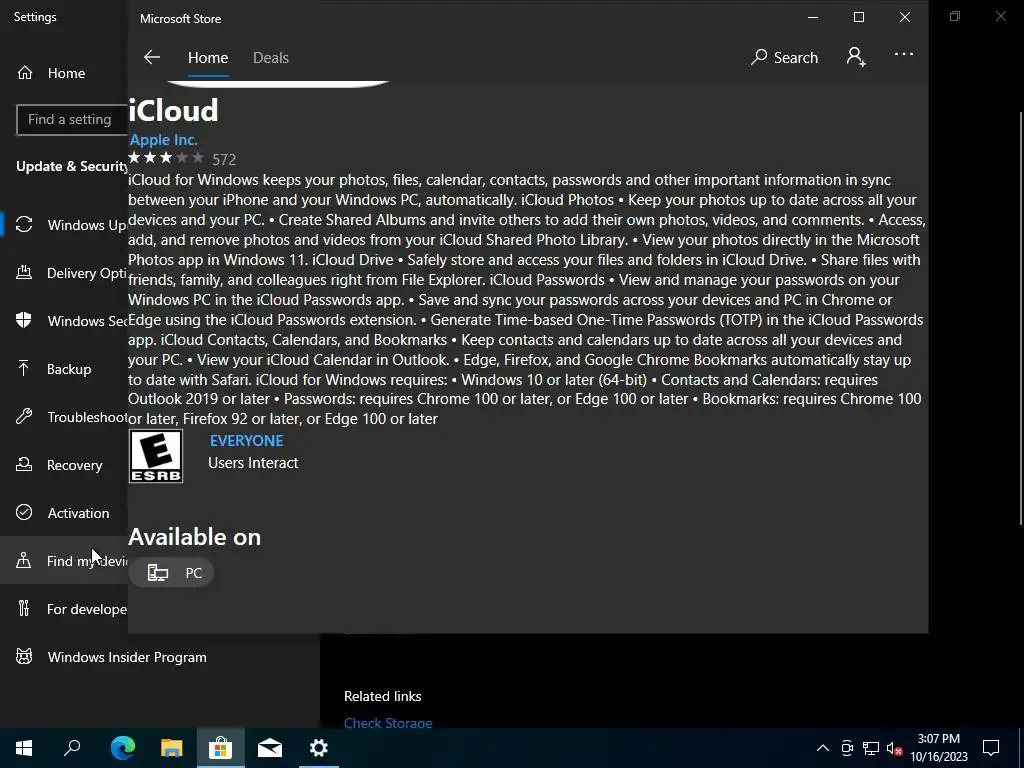Click the Find my device icon
The image size is (1024, 768).
tap(24, 560)
